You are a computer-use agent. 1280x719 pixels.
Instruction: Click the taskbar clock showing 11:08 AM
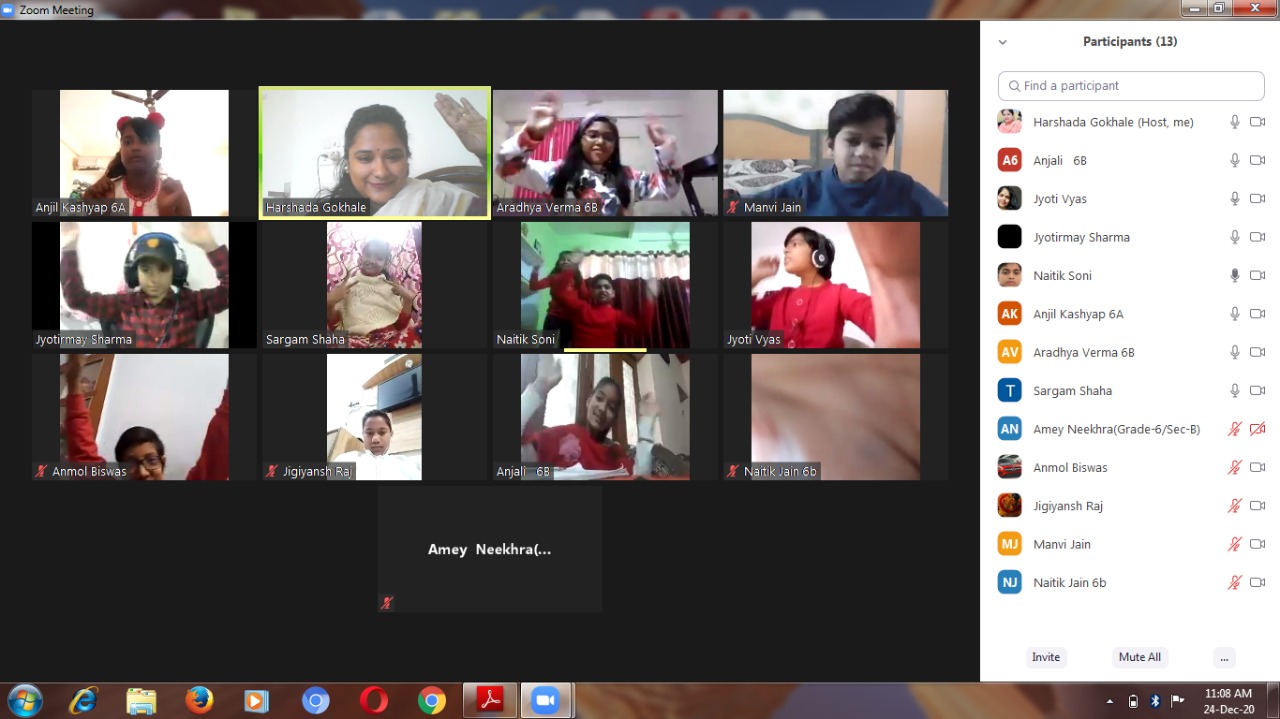tap(1229, 701)
